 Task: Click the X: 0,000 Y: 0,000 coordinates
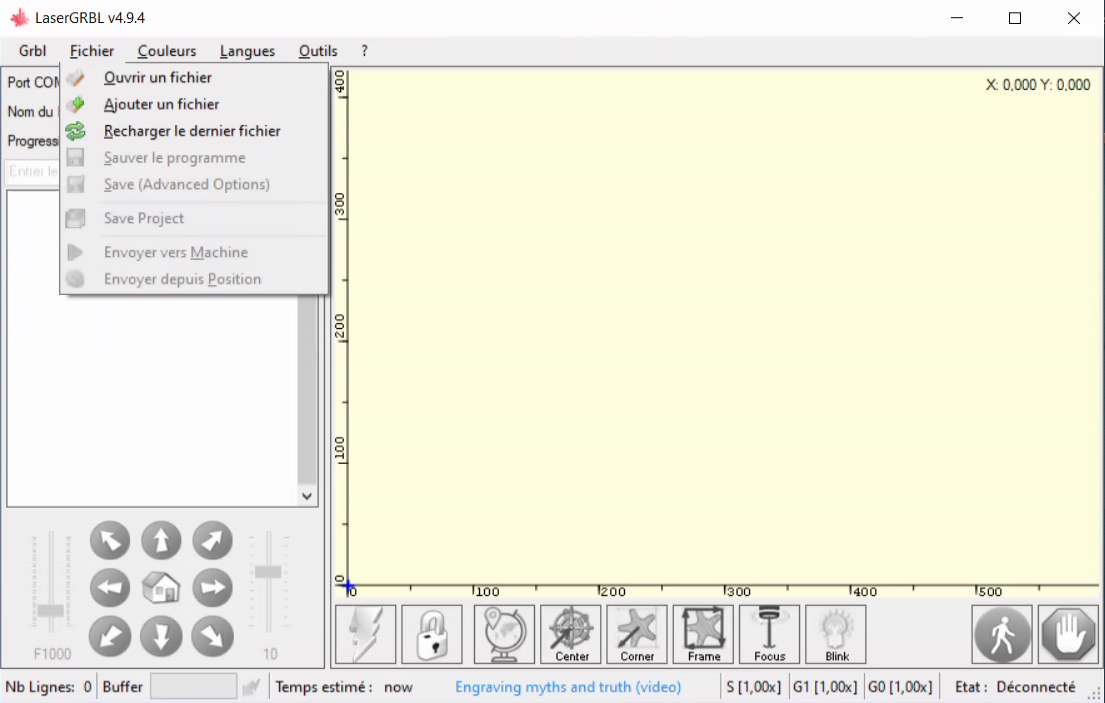click(x=1037, y=85)
